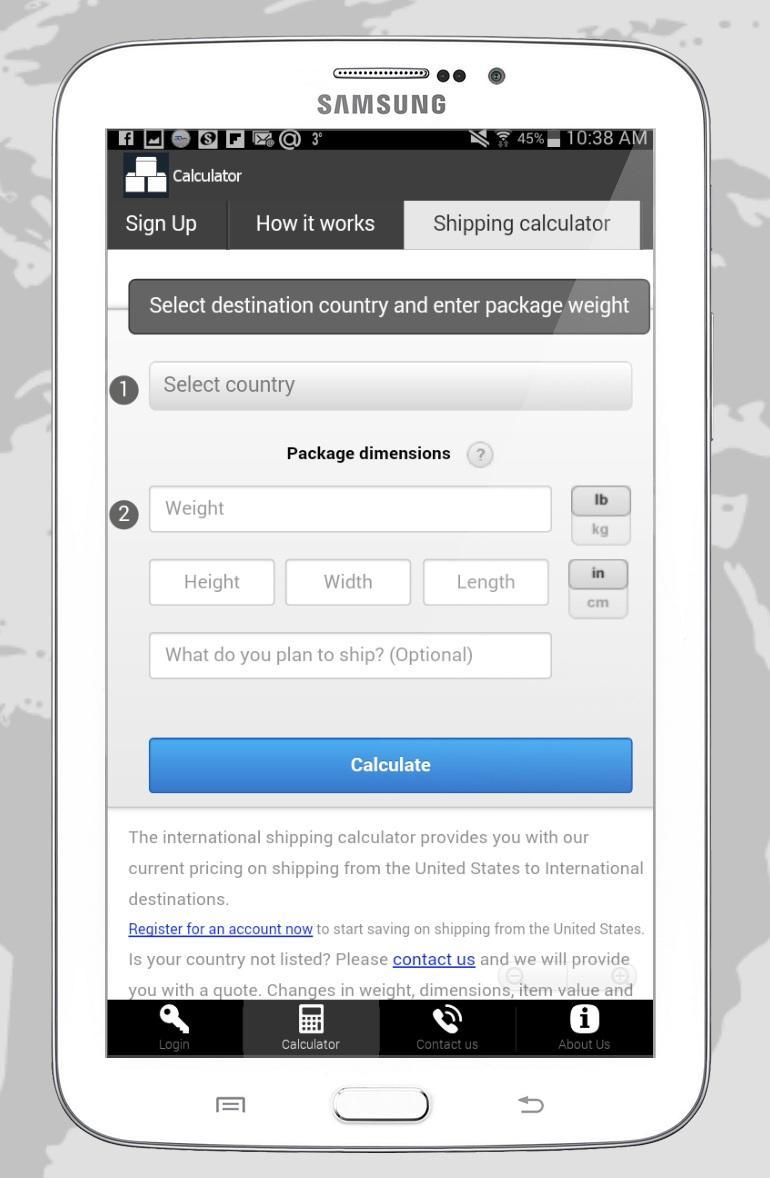Follow the Register for an account now link
The width and height of the screenshot is (770, 1178).
pos(221,930)
